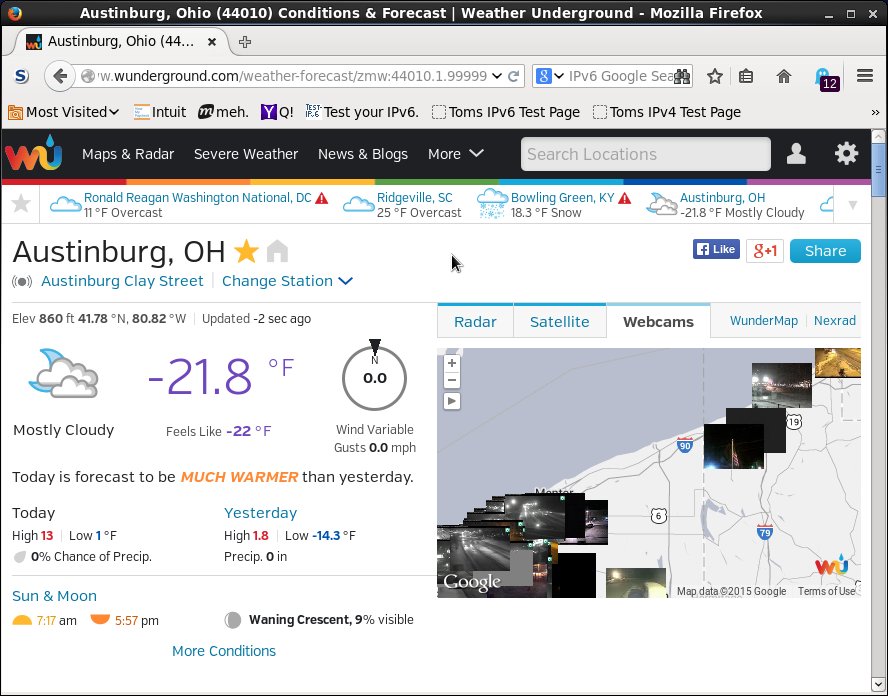Open the Most Visited bookmarks dropdown

[65, 112]
